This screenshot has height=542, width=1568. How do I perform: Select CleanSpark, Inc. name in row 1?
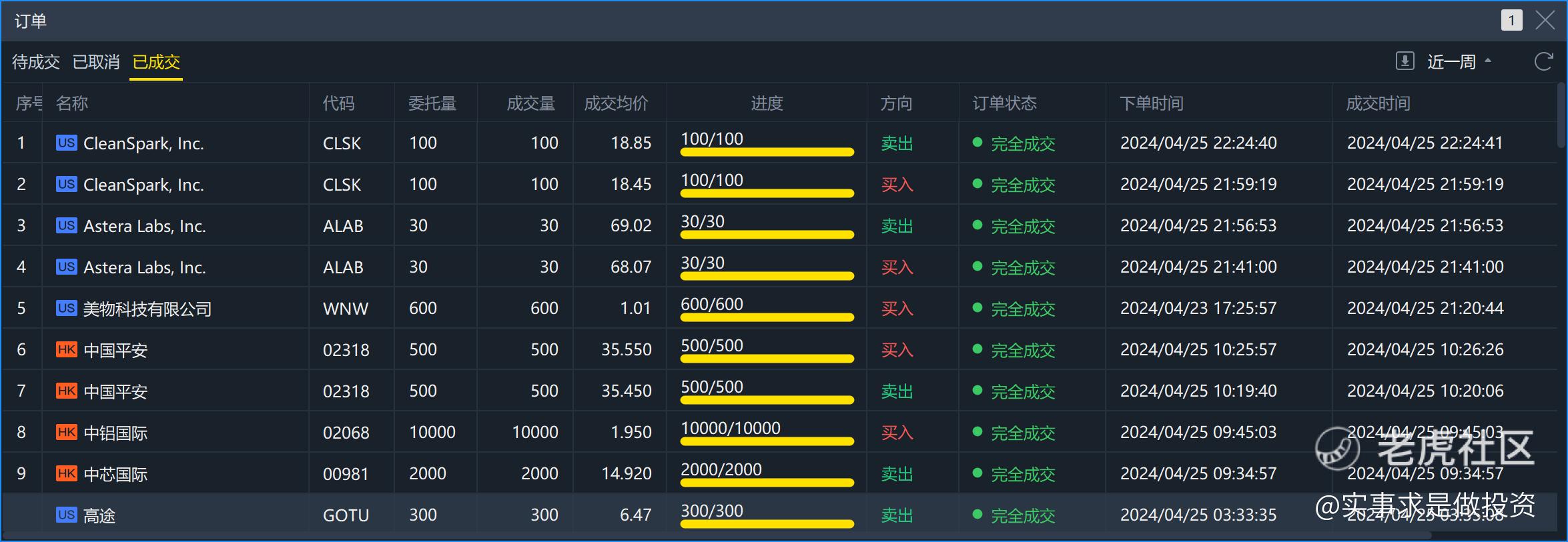point(143,143)
